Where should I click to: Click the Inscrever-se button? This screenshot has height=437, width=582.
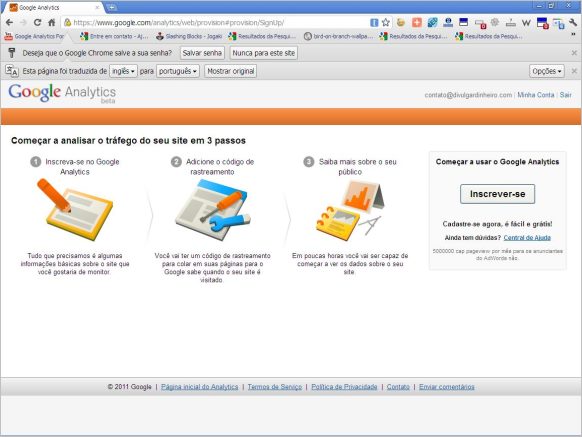click(497, 194)
